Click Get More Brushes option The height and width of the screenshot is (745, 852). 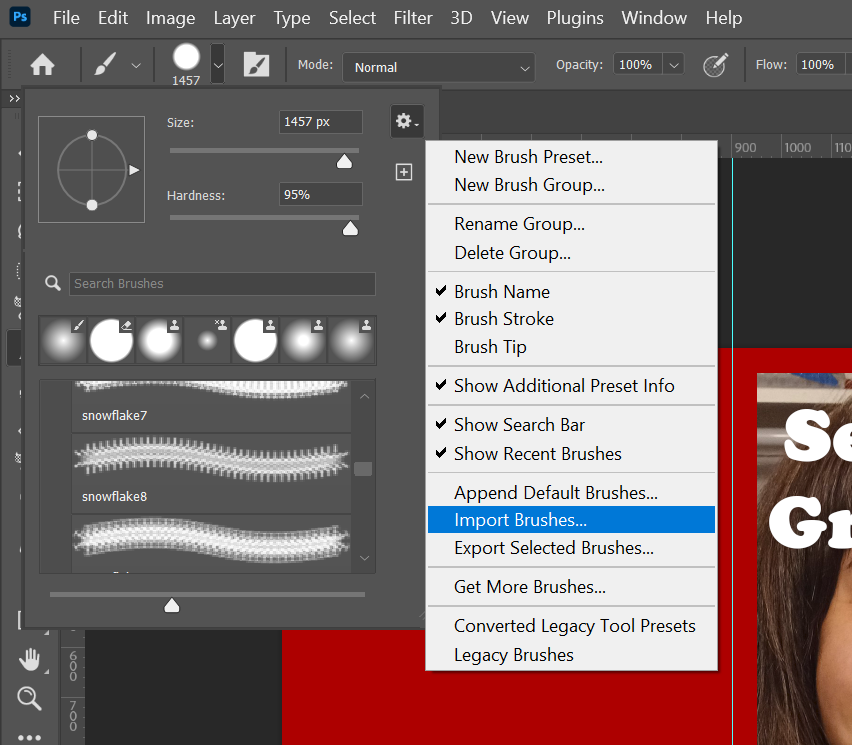pos(529,587)
